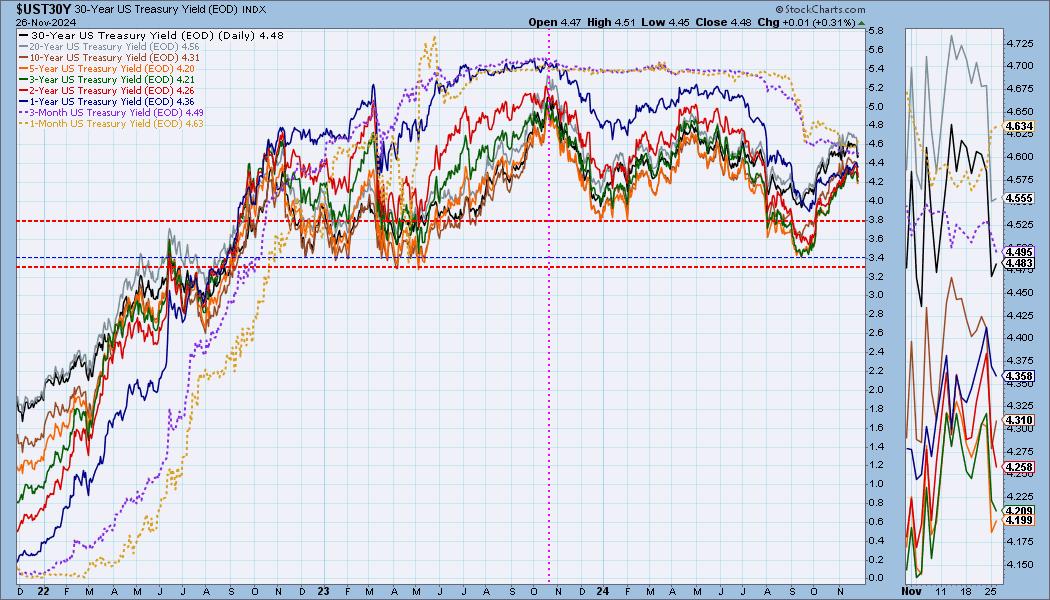Click the 4.310 price tag in right panel
The image size is (1050, 600).
click(1020, 421)
